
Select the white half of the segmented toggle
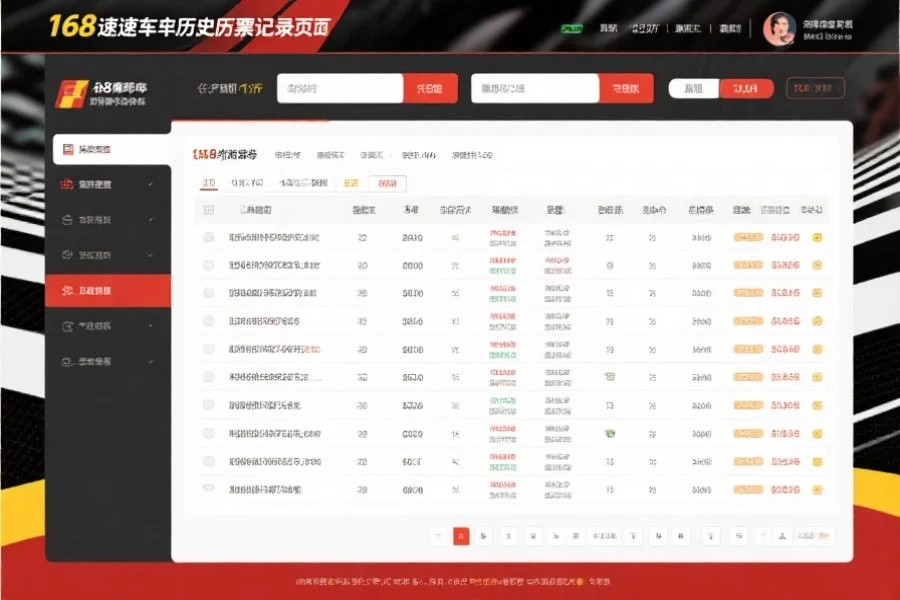pos(694,88)
